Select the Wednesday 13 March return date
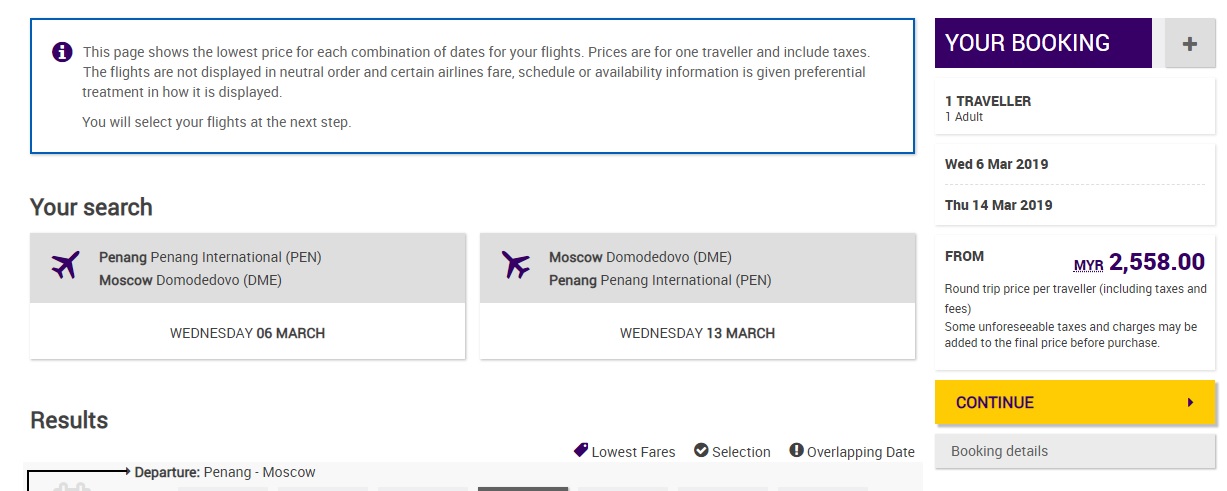Screen dimensions: 1227x491 (x=697, y=333)
